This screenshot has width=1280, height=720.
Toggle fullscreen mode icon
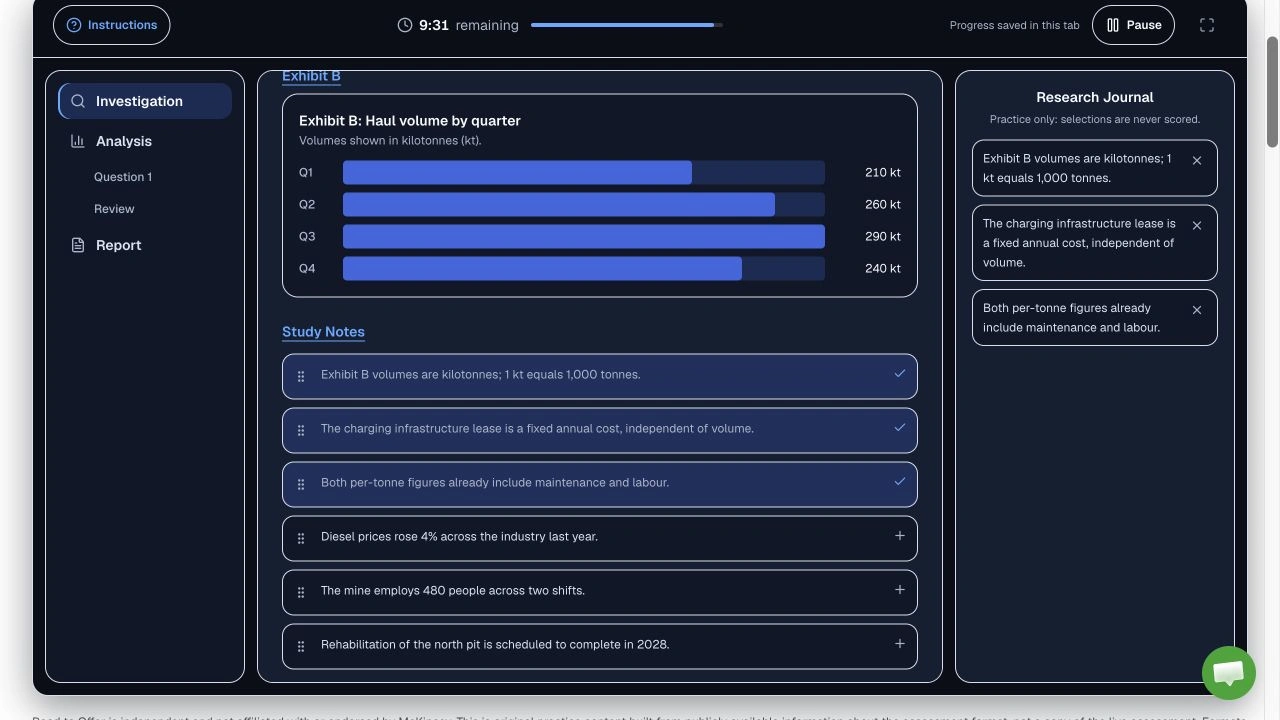pos(1207,25)
